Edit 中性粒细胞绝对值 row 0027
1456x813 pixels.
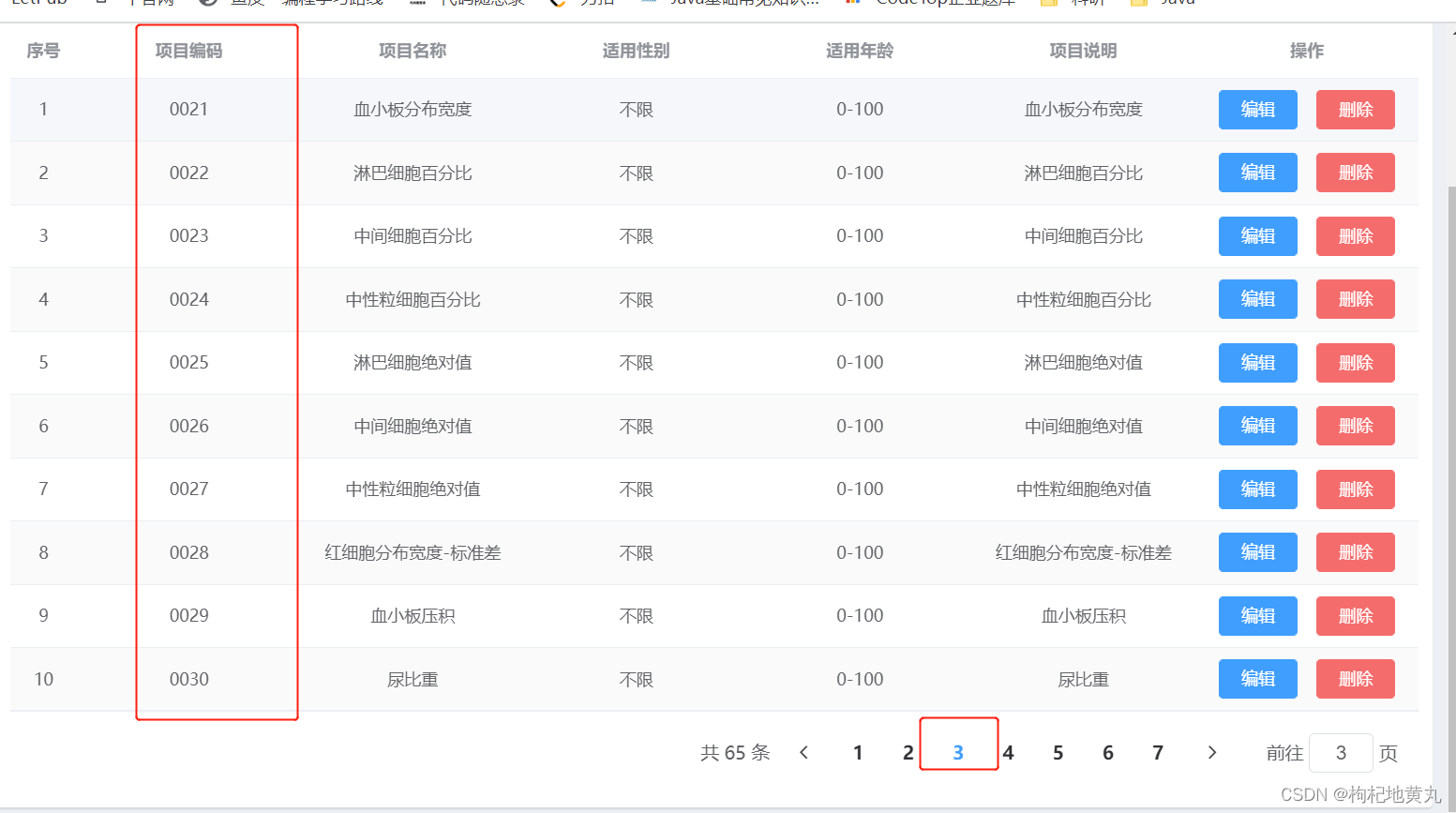tap(1257, 489)
